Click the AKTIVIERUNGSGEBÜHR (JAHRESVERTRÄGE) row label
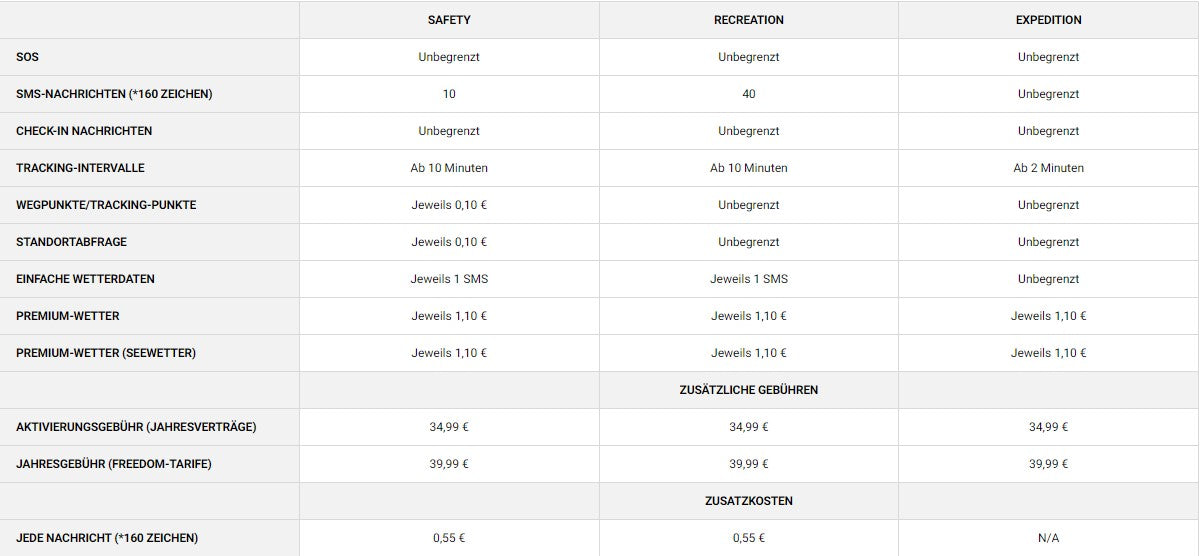 click(x=136, y=427)
